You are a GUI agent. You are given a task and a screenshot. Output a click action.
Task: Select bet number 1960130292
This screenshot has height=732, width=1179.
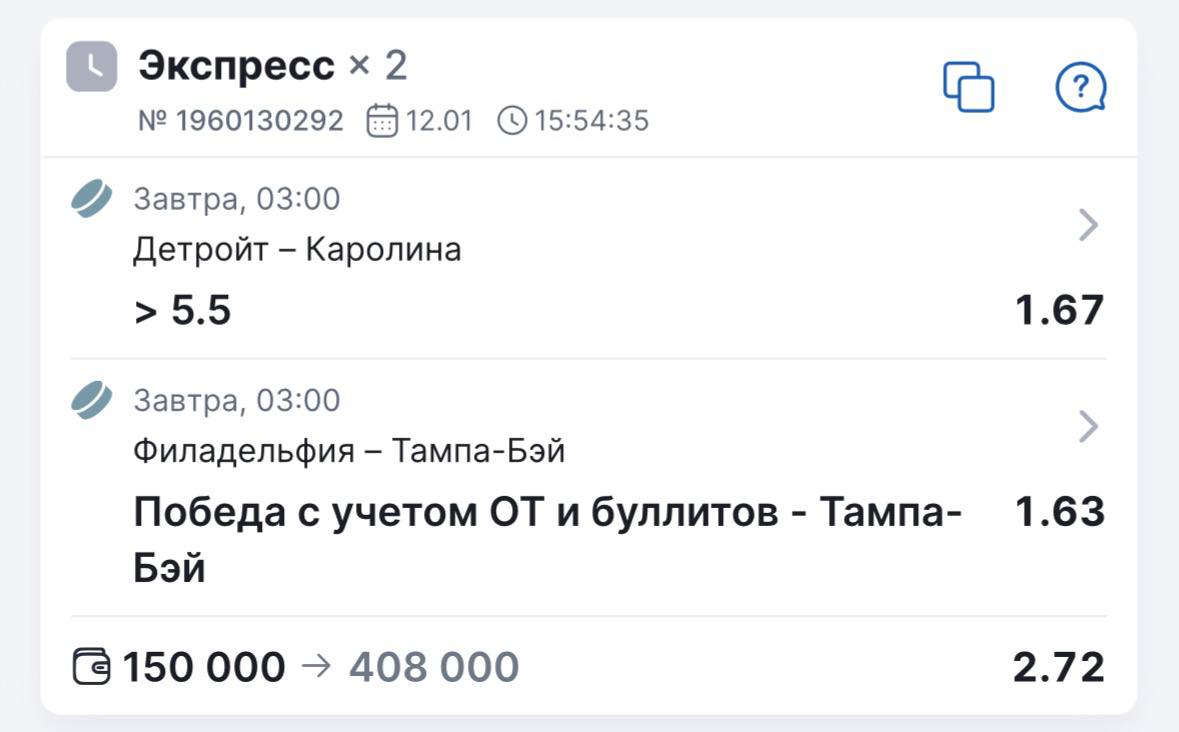click(x=240, y=121)
